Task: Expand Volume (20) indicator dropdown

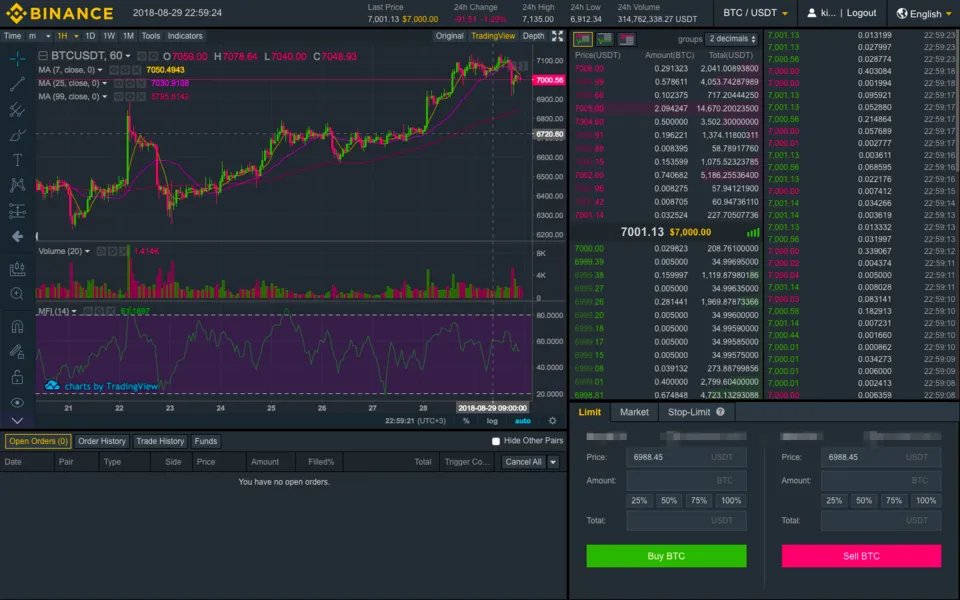Action: point(87,251)
